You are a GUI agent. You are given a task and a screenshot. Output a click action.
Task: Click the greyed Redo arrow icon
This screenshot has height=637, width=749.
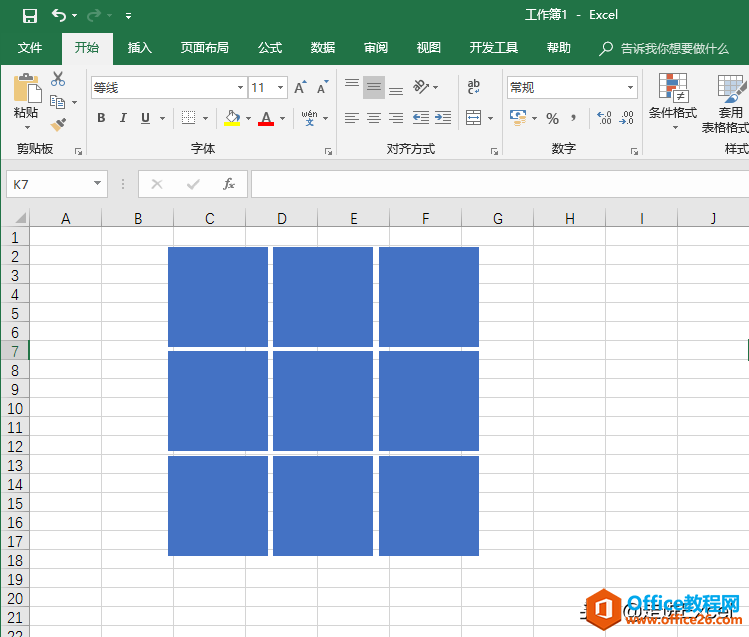click(94, 15)
